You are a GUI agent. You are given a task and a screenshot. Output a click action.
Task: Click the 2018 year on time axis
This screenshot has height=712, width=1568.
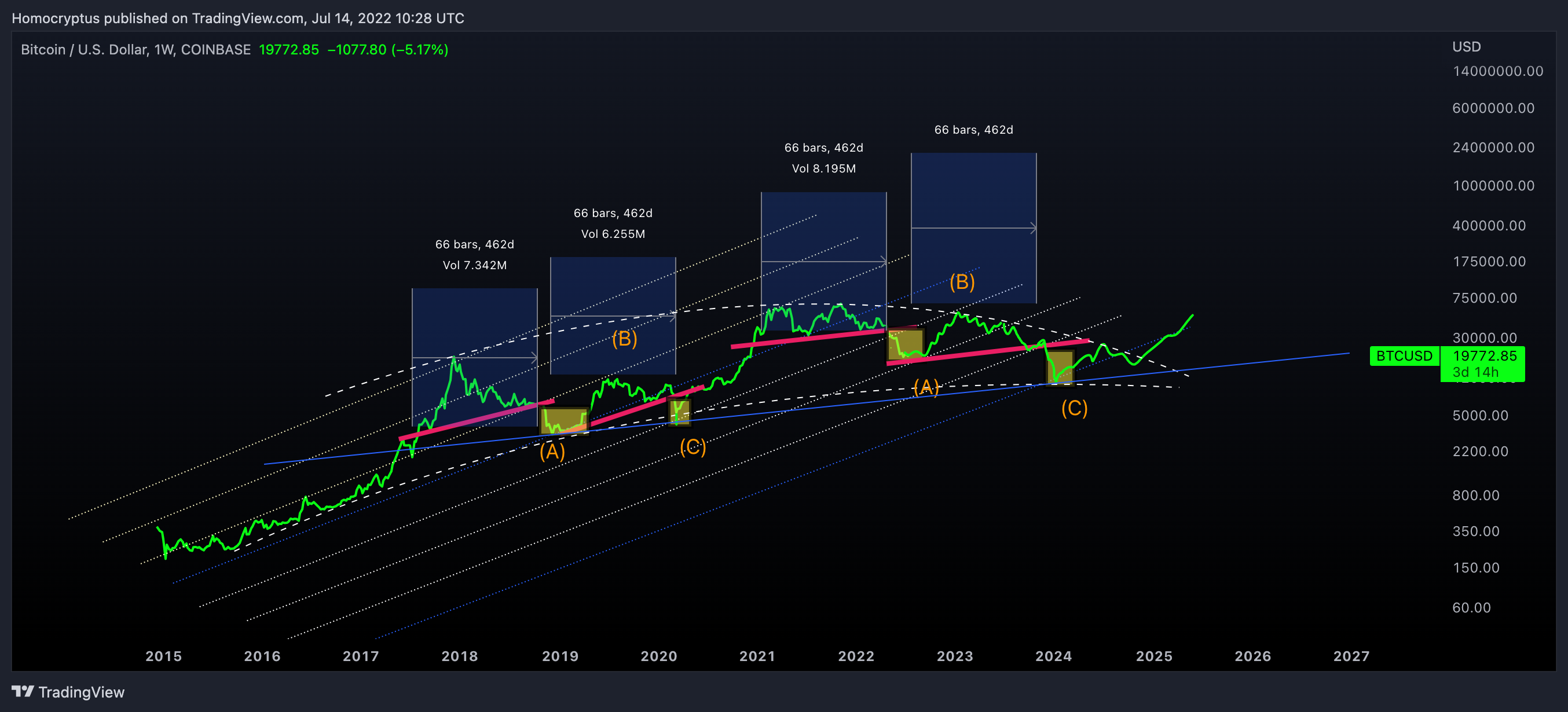click(x=460, y=656)
